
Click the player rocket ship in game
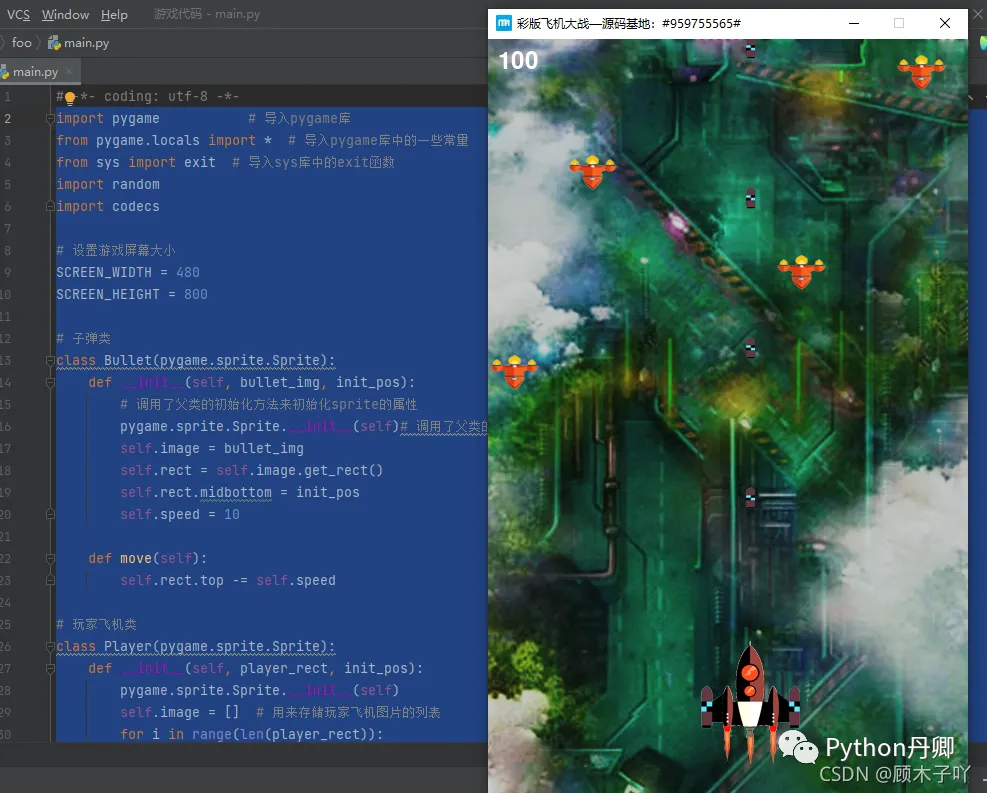tap(750, 702)
